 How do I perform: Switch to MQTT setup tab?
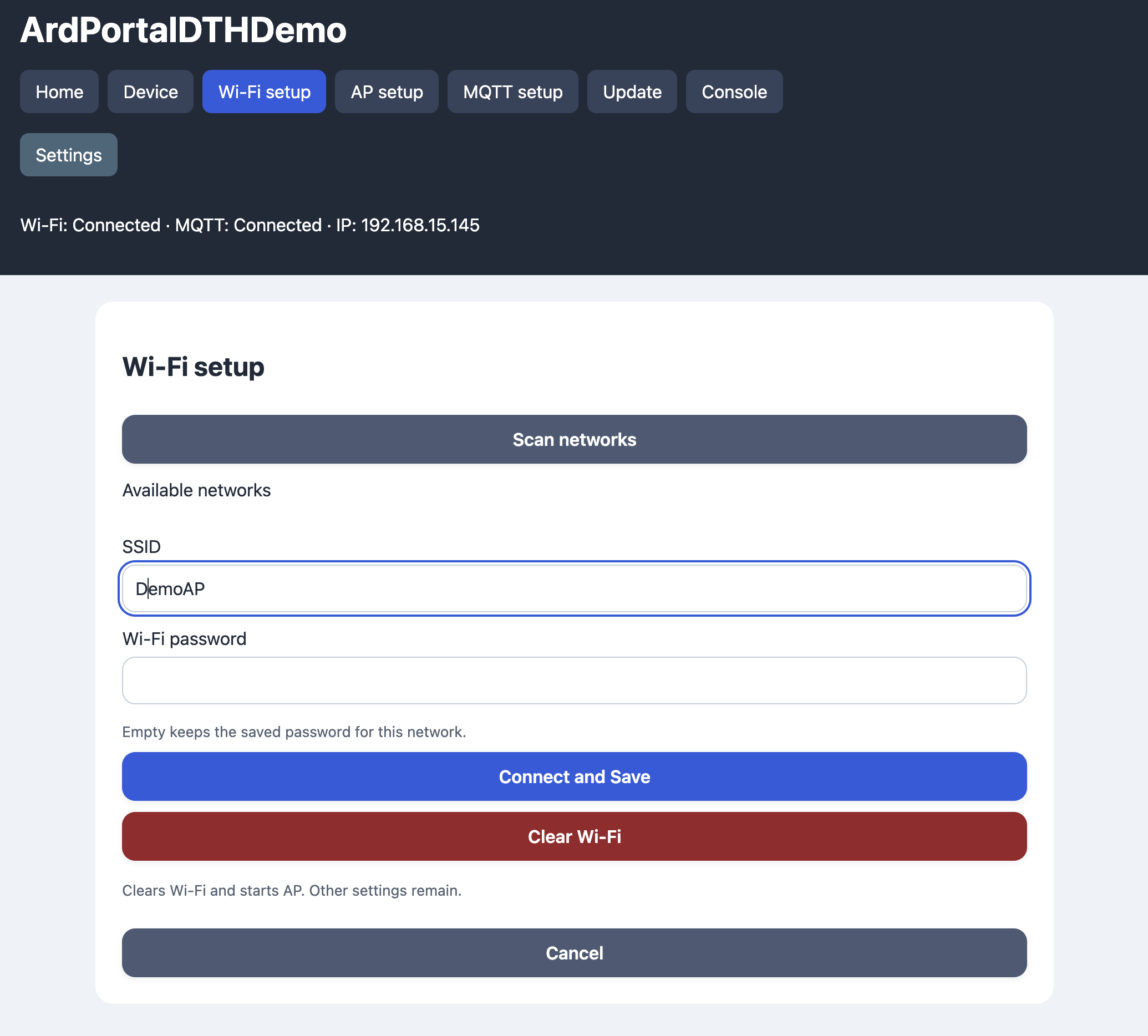click(513, 92)
